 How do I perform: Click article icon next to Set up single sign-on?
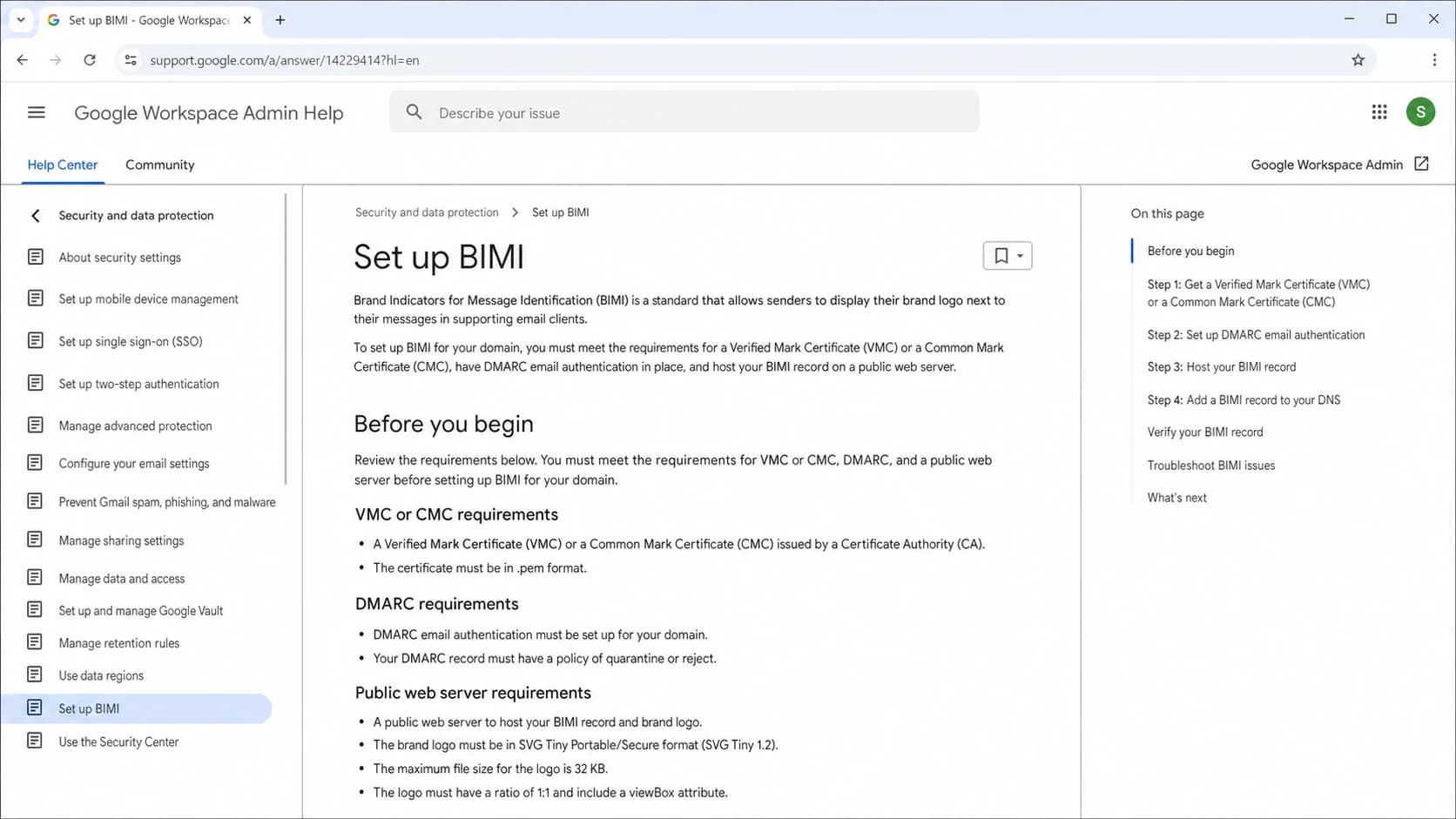pyautogui.click(x=35, y=340)
